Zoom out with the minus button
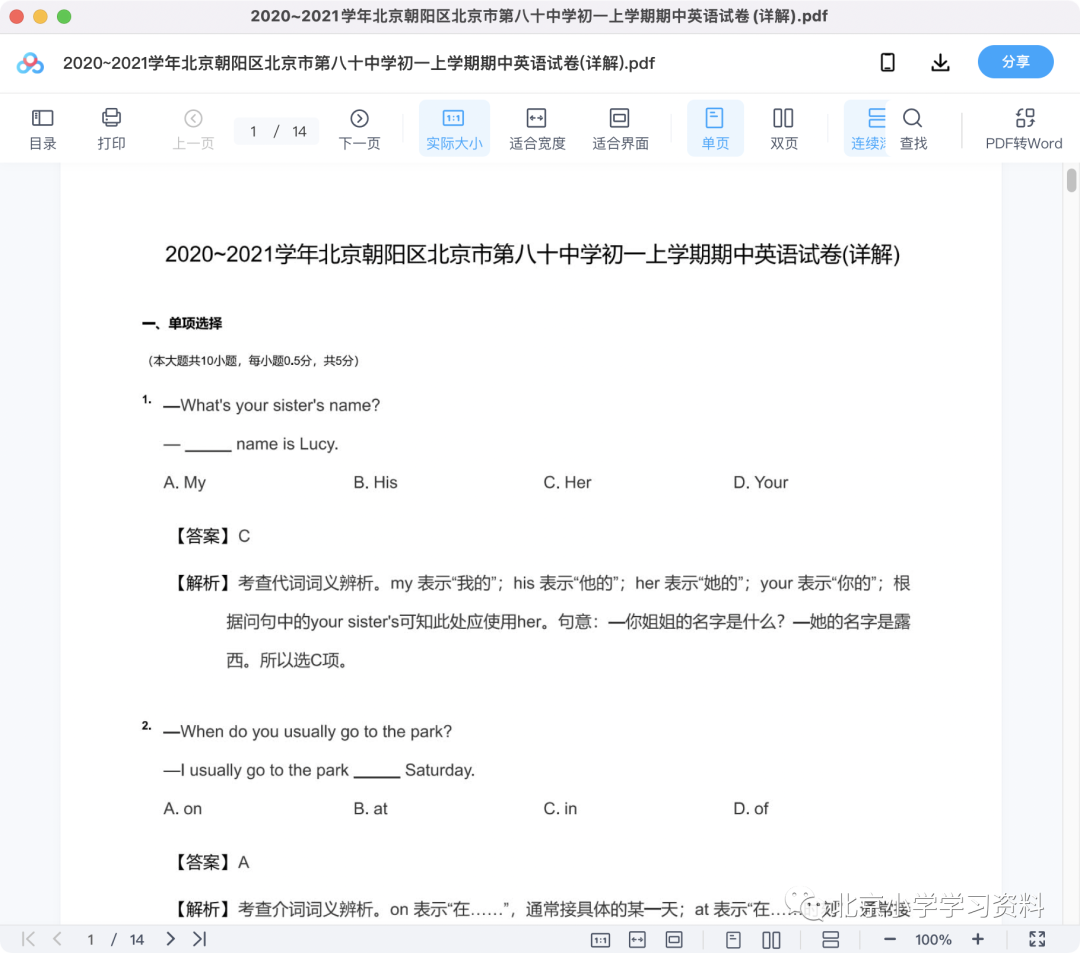 point(890,939)
